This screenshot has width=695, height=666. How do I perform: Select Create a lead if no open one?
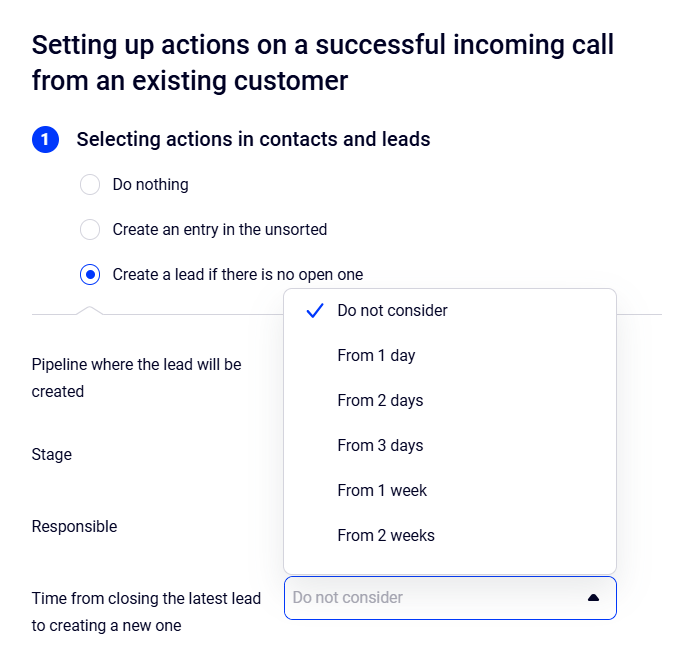pos(90,275)
